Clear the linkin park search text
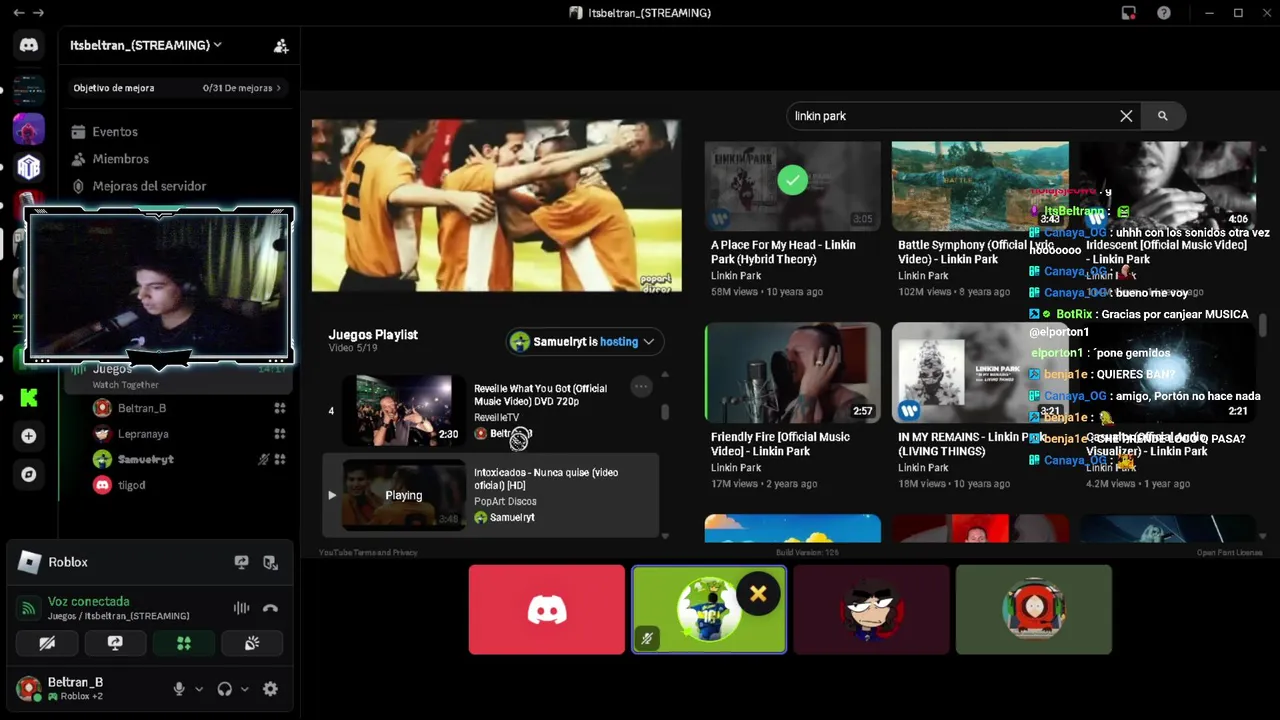The width and height of the screenshot is (1280, 720). [x=1126, y=116]
